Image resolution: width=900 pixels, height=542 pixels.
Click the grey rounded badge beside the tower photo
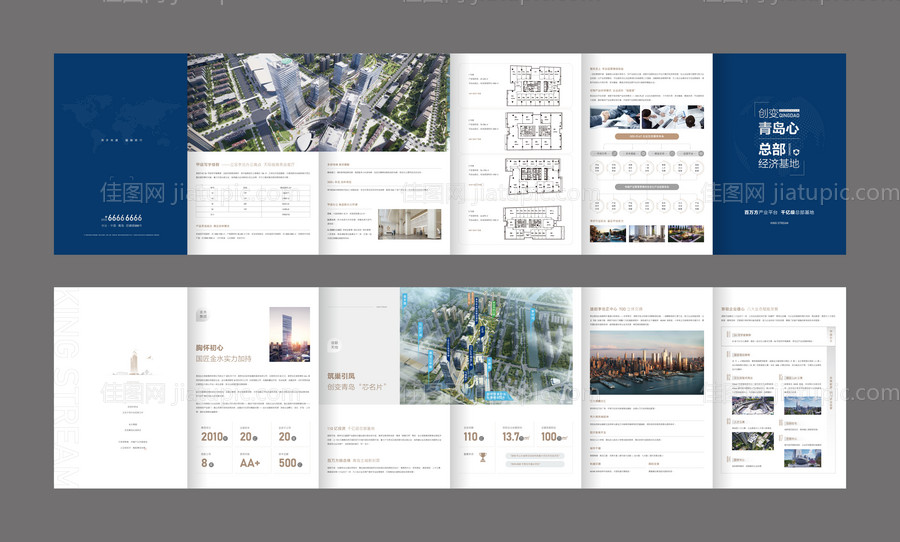pos(203,313)
